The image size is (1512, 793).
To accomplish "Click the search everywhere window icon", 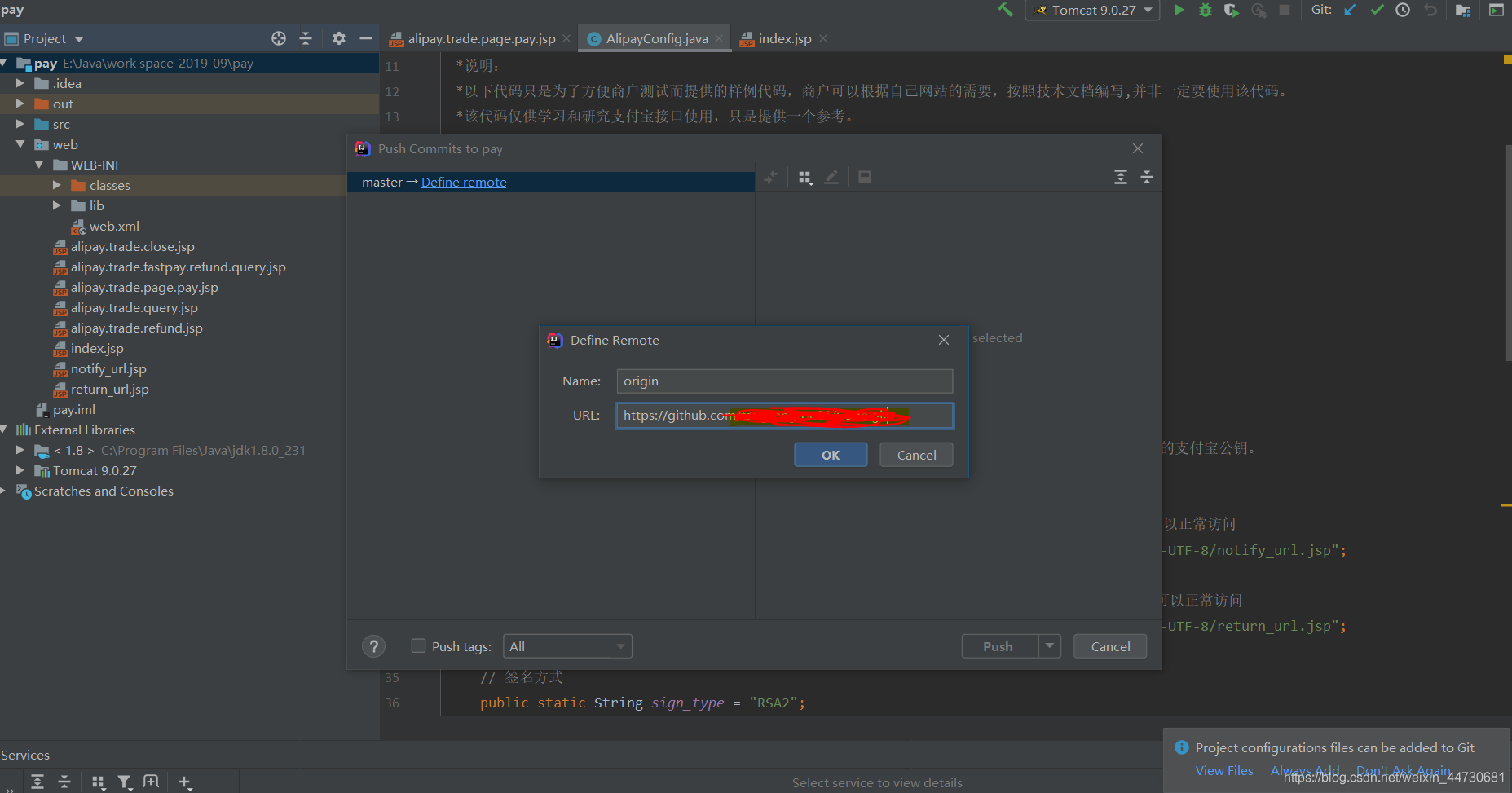I will (1497, 10).
